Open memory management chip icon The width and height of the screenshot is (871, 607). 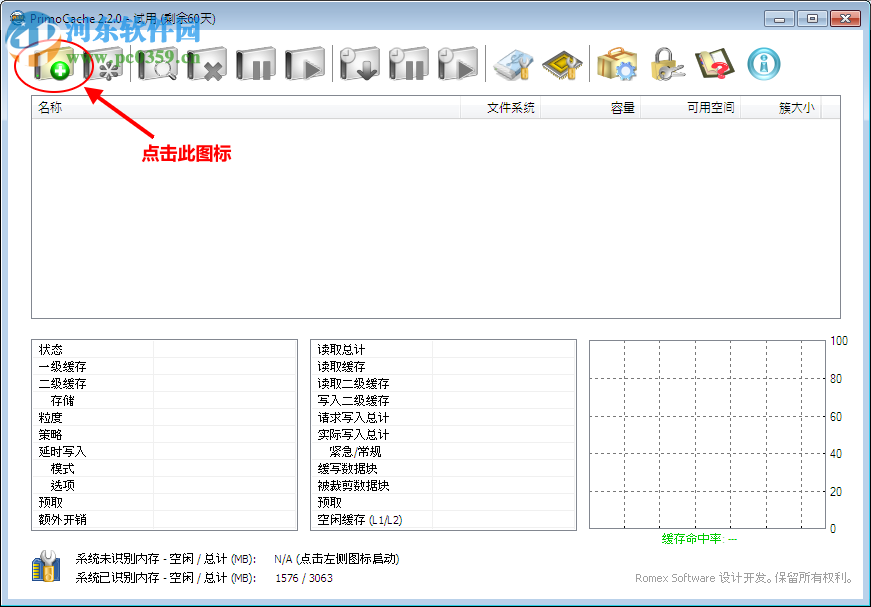click(563, 63)
